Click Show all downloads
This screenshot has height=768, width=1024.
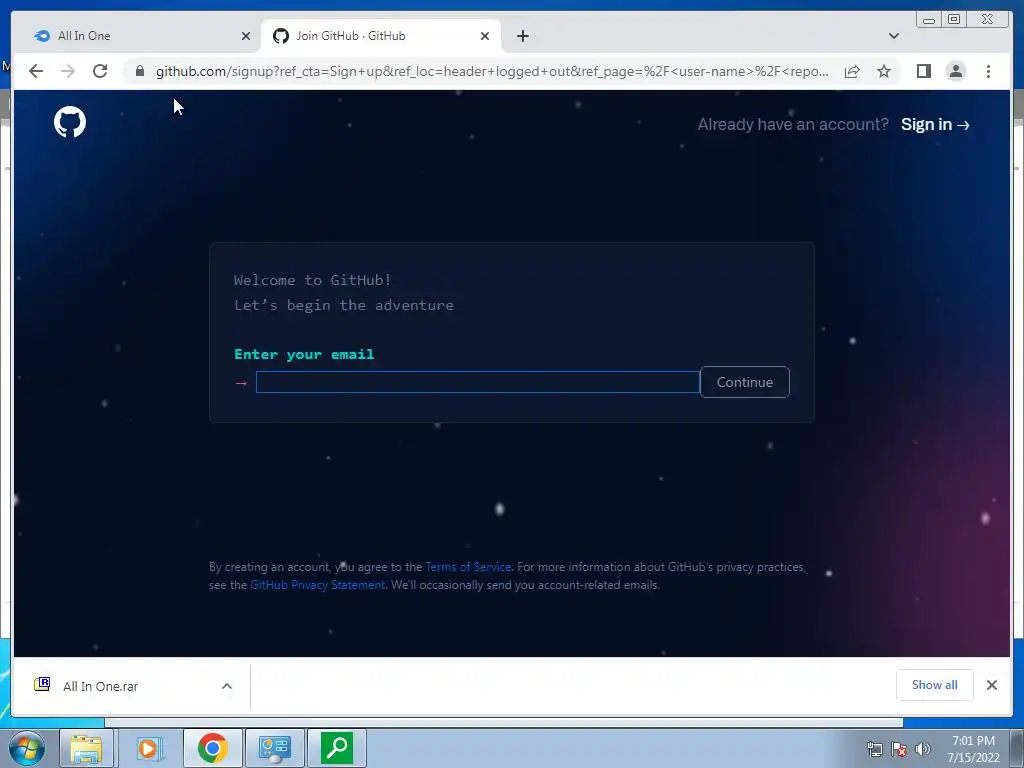tap(935, 684)
